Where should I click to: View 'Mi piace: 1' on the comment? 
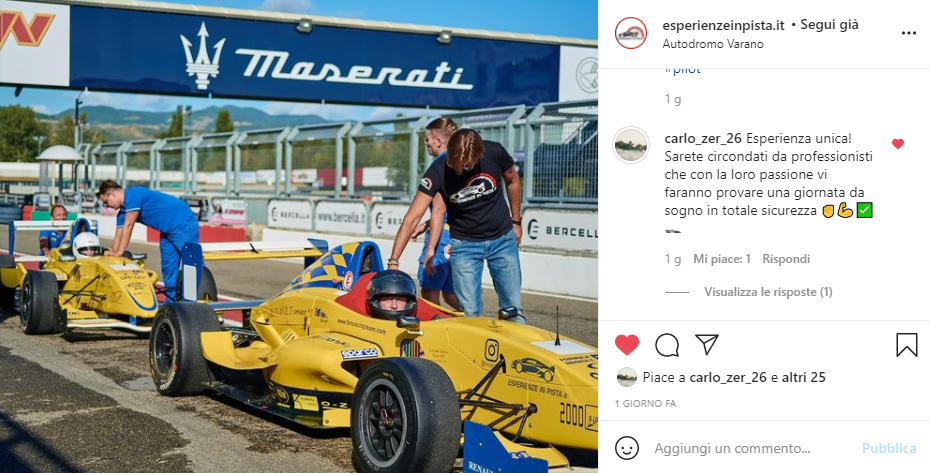[x=722, y=259]
